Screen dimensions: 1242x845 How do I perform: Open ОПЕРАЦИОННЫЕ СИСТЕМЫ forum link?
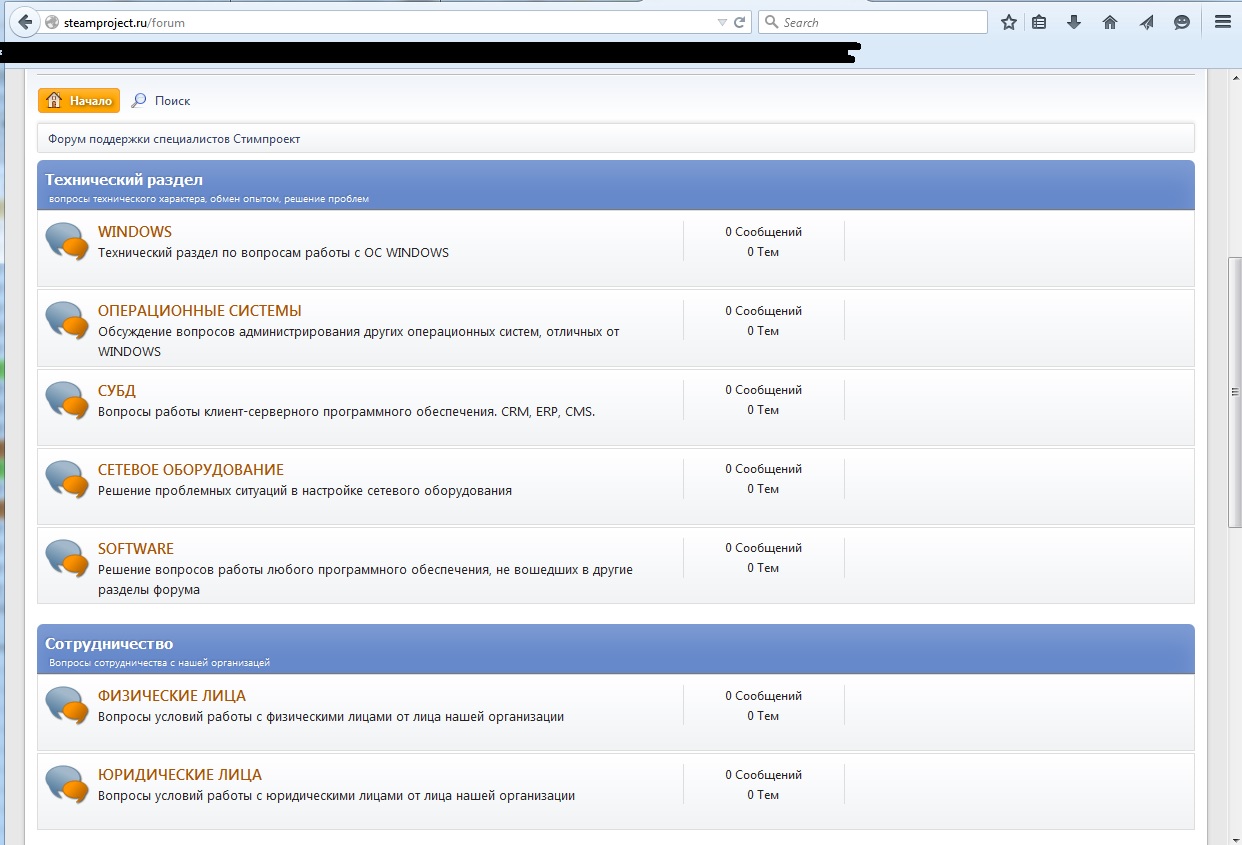200,311
